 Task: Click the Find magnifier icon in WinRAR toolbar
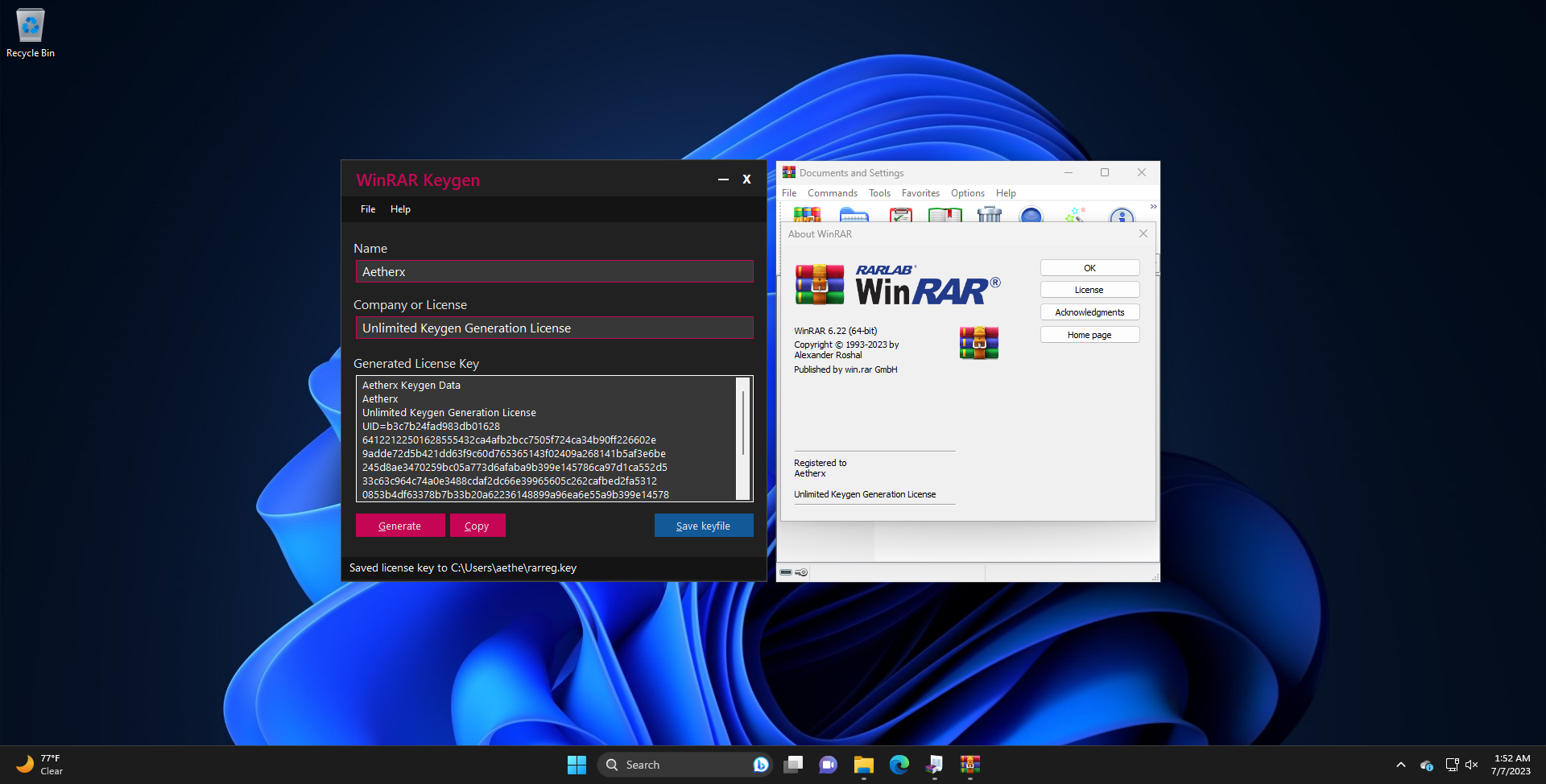pyautogui.click(x=1031, y=214)
